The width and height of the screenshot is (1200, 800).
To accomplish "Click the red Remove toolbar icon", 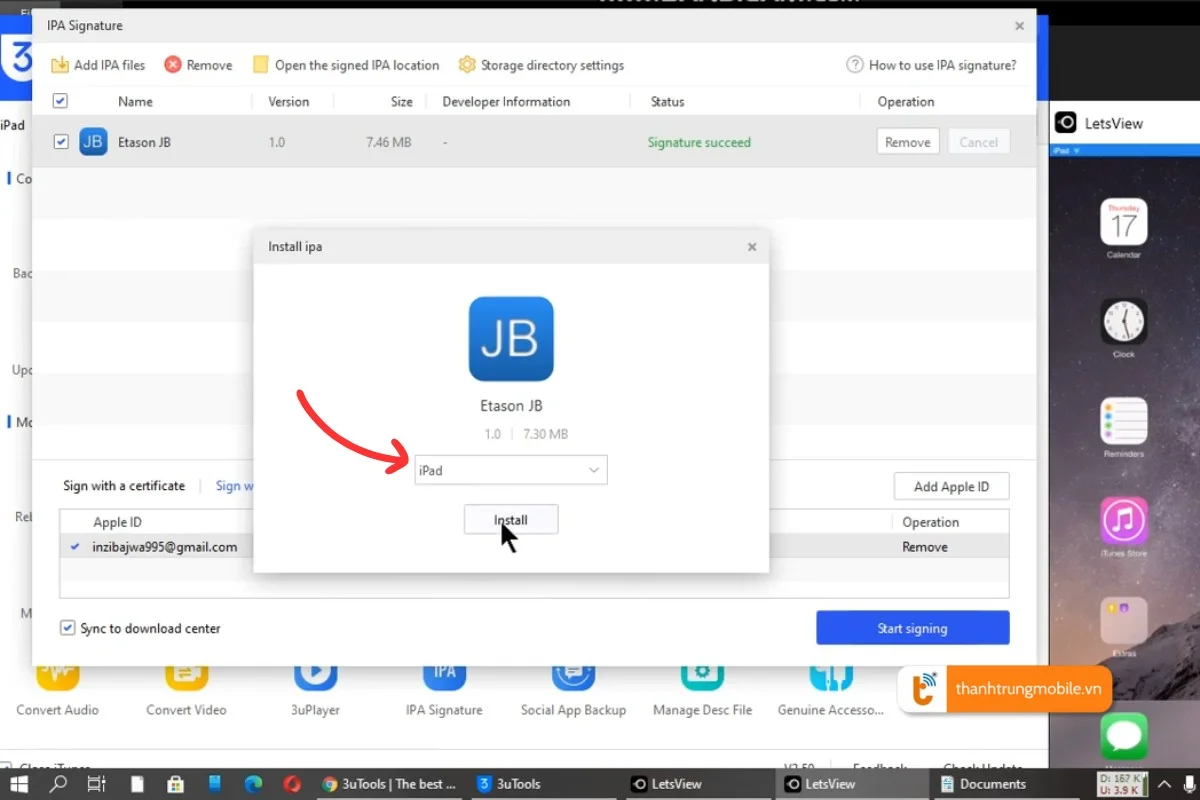I will [x=173, y=65].
